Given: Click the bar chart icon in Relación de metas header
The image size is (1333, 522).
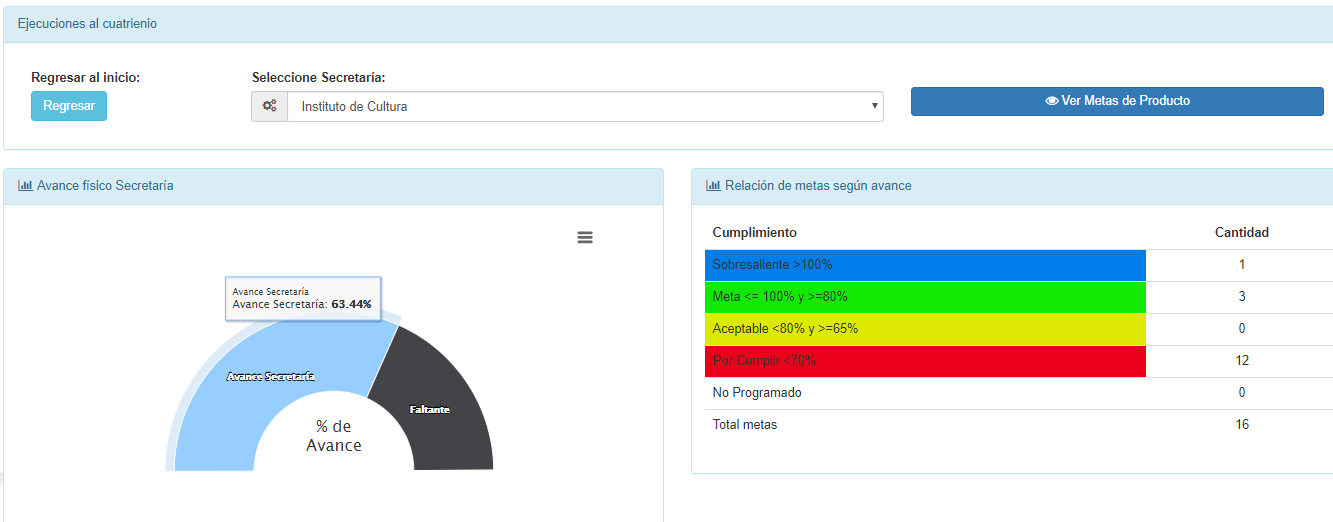Looking at the screenshot, I should tap(713, 185).
